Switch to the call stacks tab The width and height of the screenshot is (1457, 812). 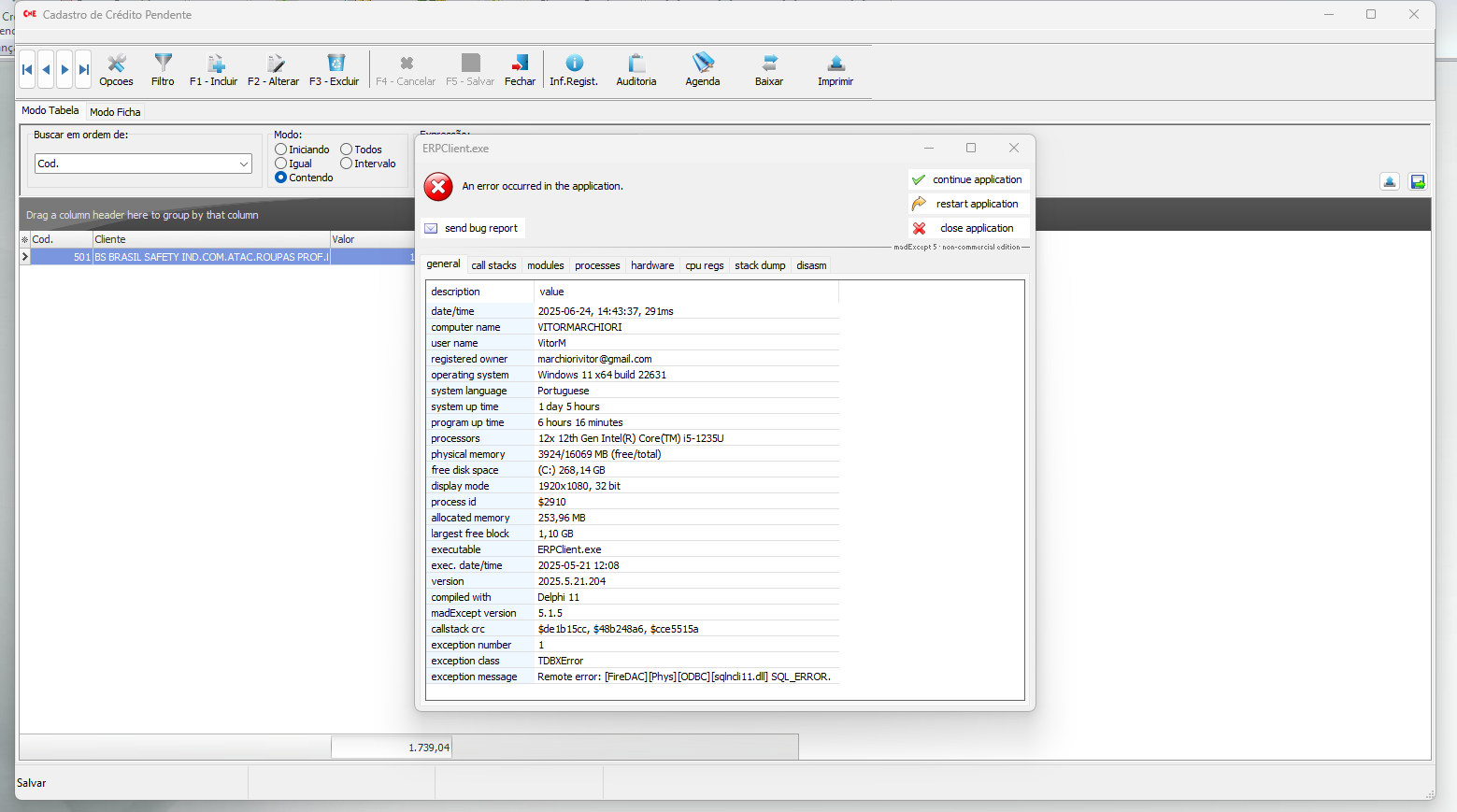(493, 265)
